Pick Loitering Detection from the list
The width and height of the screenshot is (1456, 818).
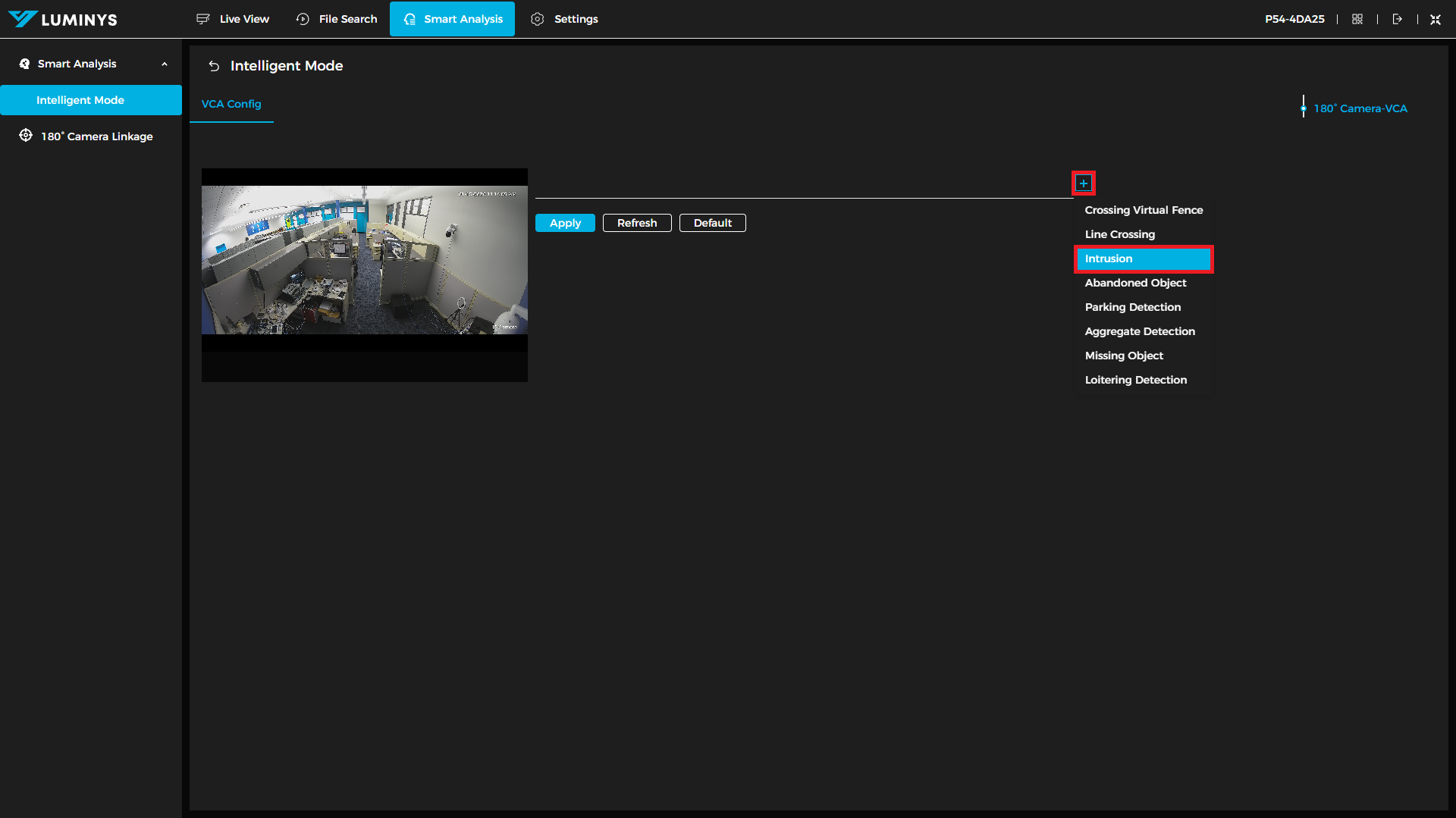coord(1135,380)
